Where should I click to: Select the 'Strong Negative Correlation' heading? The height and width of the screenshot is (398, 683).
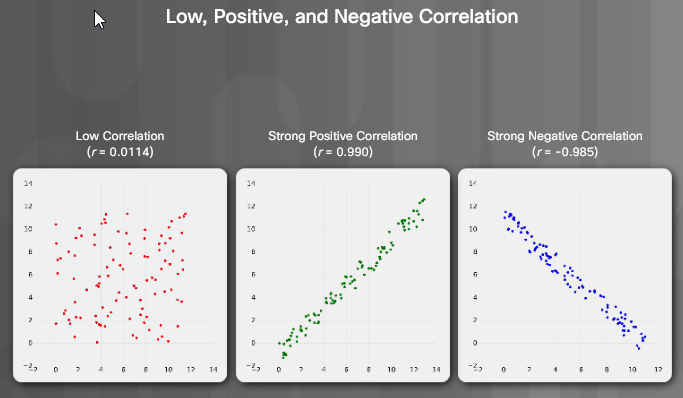tap(565, 136)
